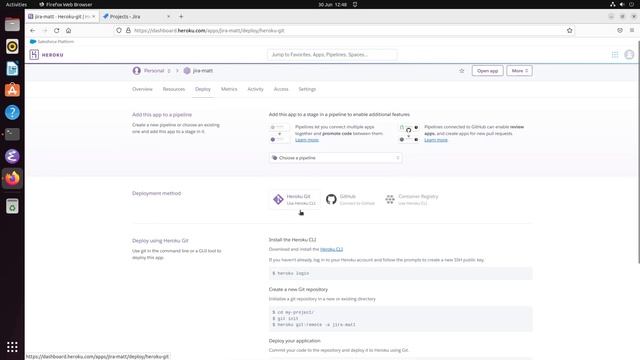Click the heroku login command block
Viewport: 640px width, 360px height.
400,273
